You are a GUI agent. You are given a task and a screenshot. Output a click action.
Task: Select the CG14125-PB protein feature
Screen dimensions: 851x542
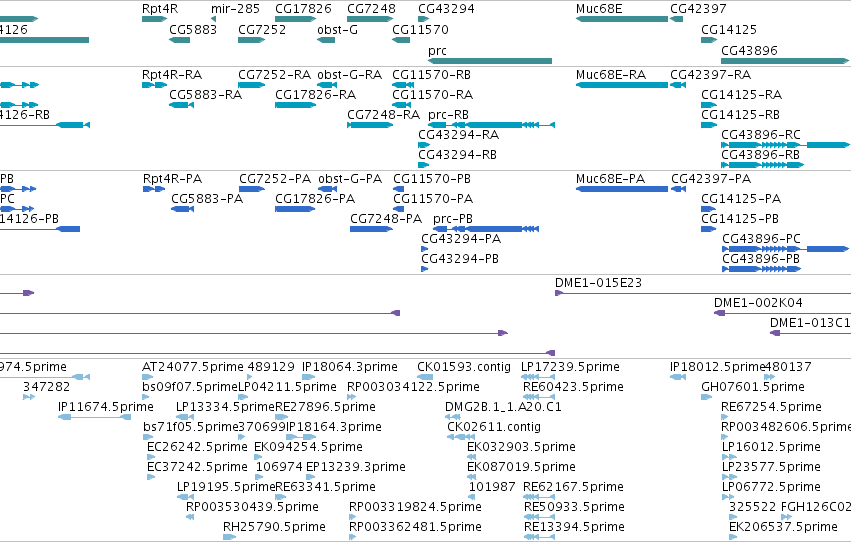(709, 229)
